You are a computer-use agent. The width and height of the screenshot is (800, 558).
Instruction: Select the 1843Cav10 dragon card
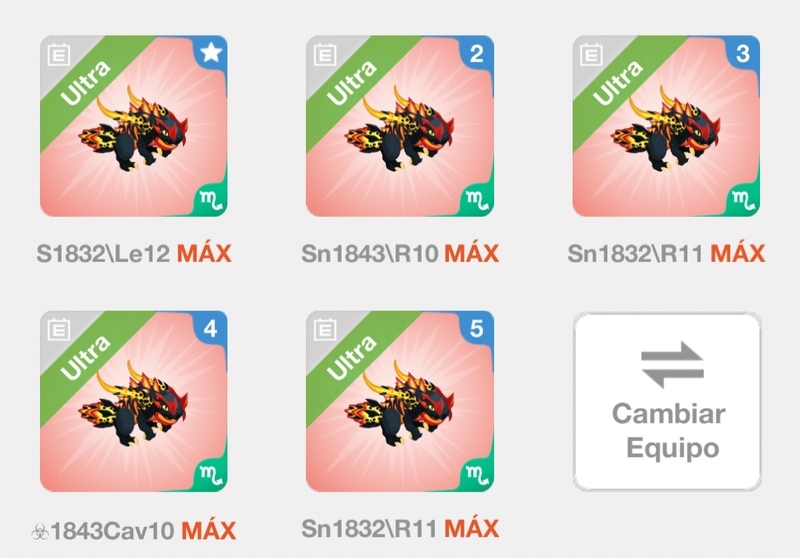(134, 401)
